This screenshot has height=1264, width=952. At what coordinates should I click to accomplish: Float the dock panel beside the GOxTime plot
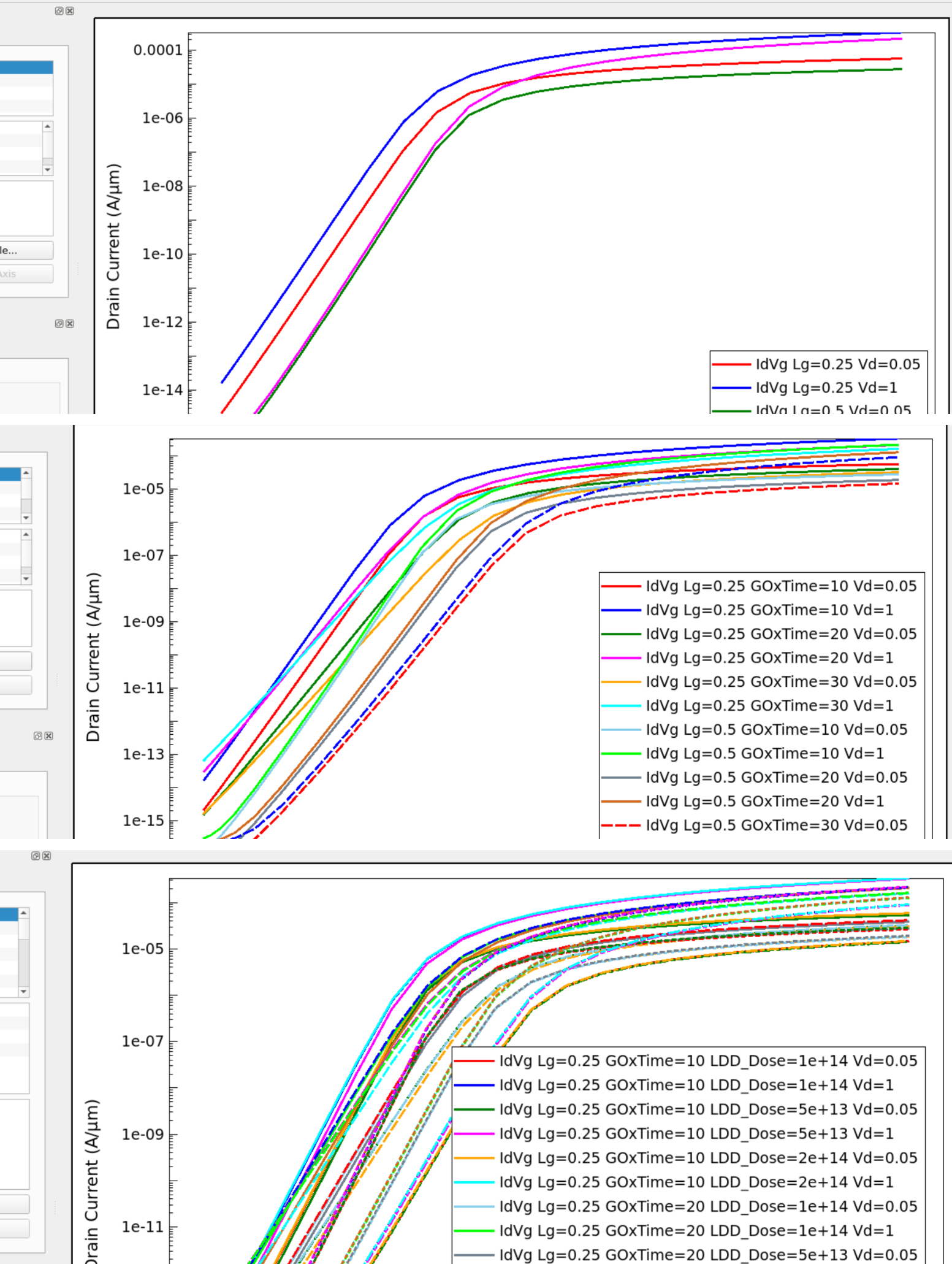tap(38, 736)
